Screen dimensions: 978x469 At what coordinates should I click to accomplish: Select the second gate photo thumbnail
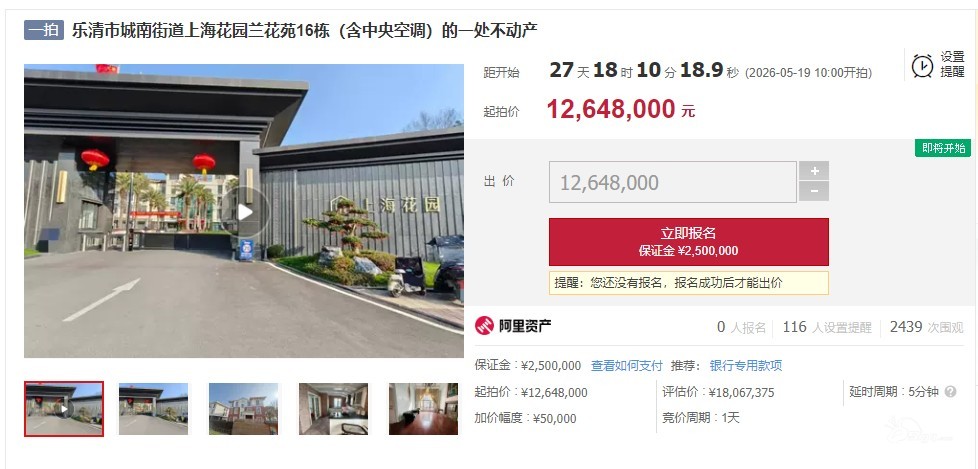pos(153,409)
